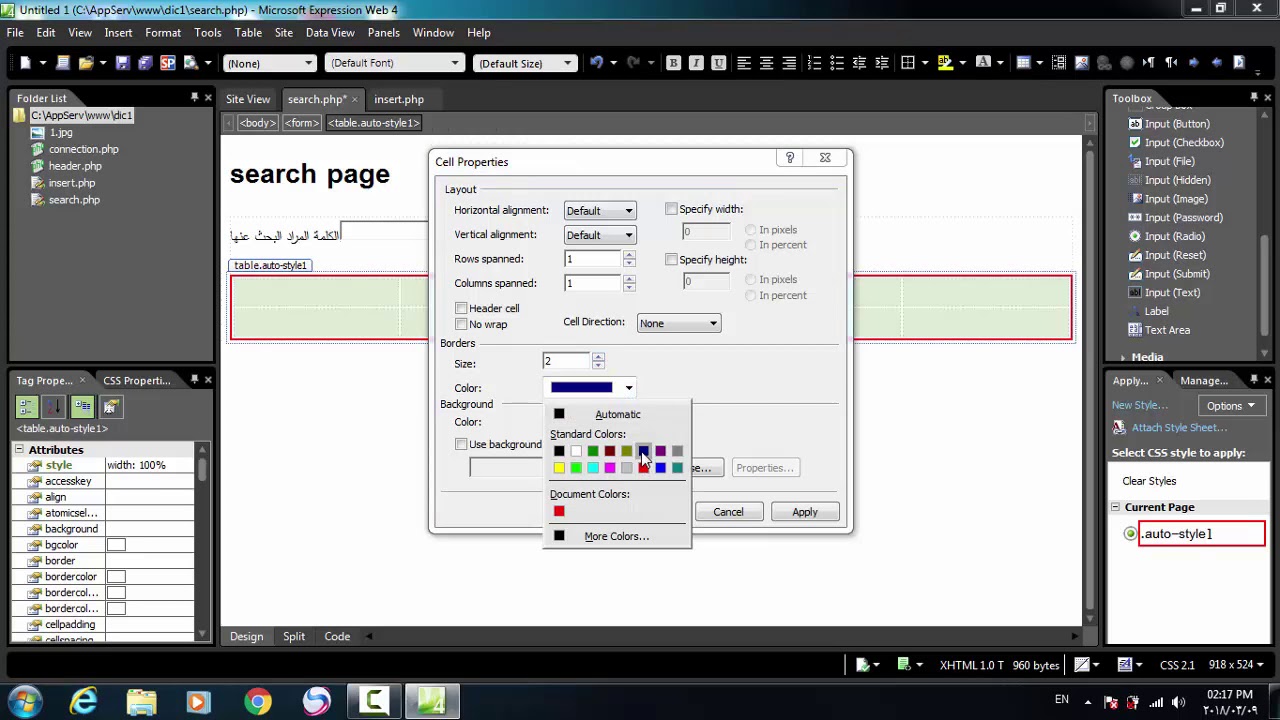Click the Cell Properties help question icon

coord(790,158)
